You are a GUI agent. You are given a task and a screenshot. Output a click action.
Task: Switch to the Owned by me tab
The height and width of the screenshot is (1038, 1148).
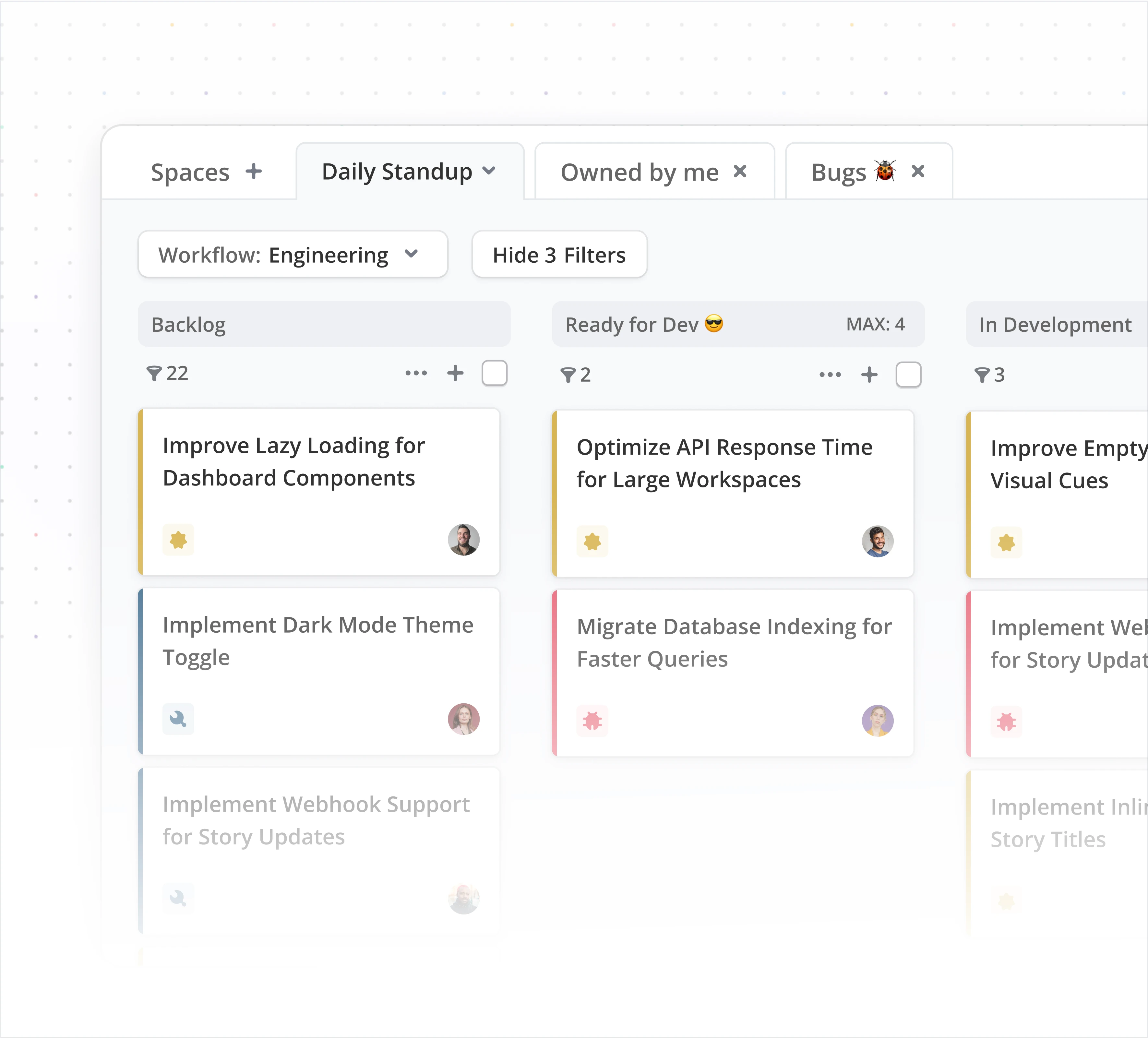639,172
